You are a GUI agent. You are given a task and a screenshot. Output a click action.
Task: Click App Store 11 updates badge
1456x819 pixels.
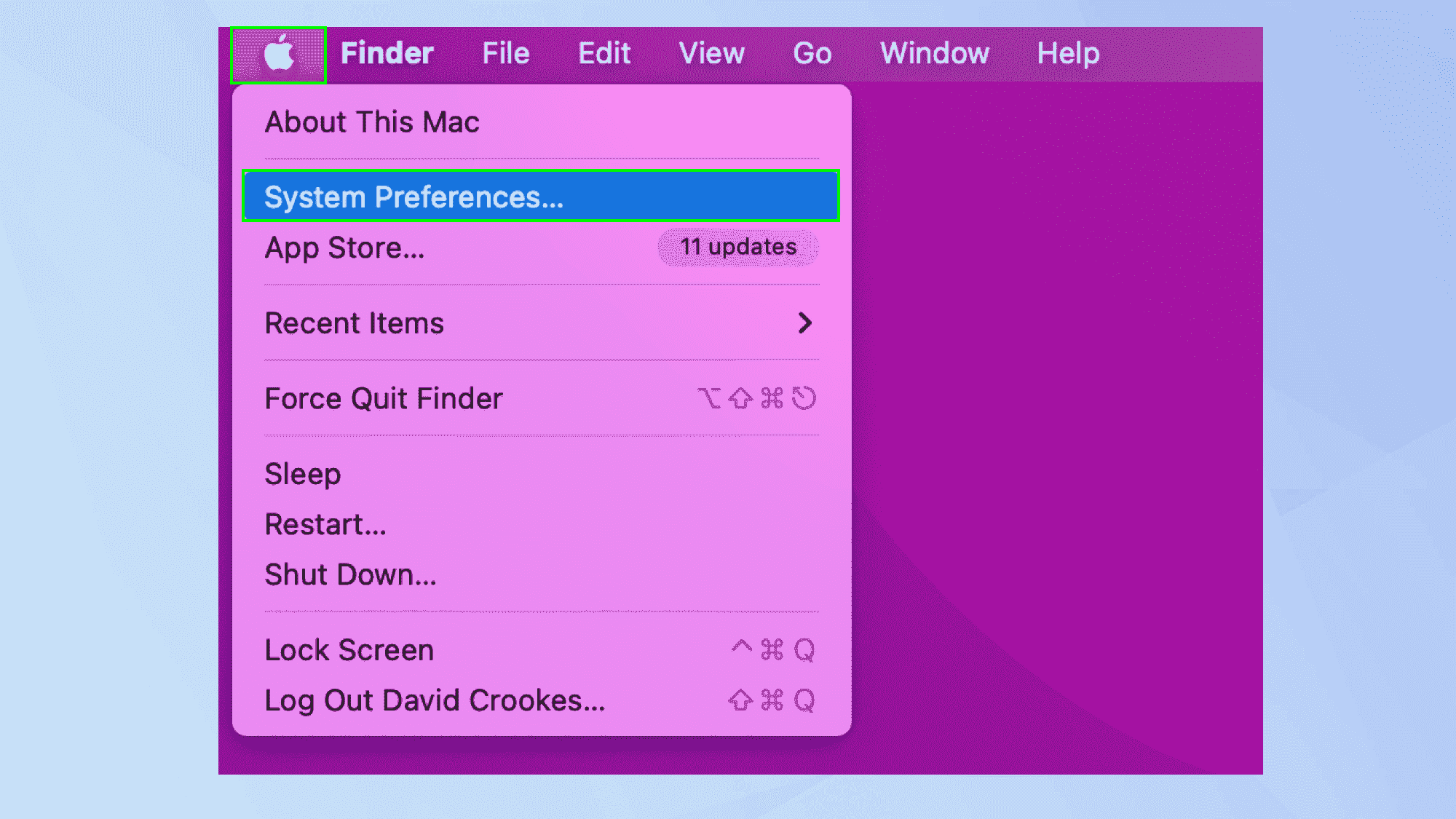point(738,246)
